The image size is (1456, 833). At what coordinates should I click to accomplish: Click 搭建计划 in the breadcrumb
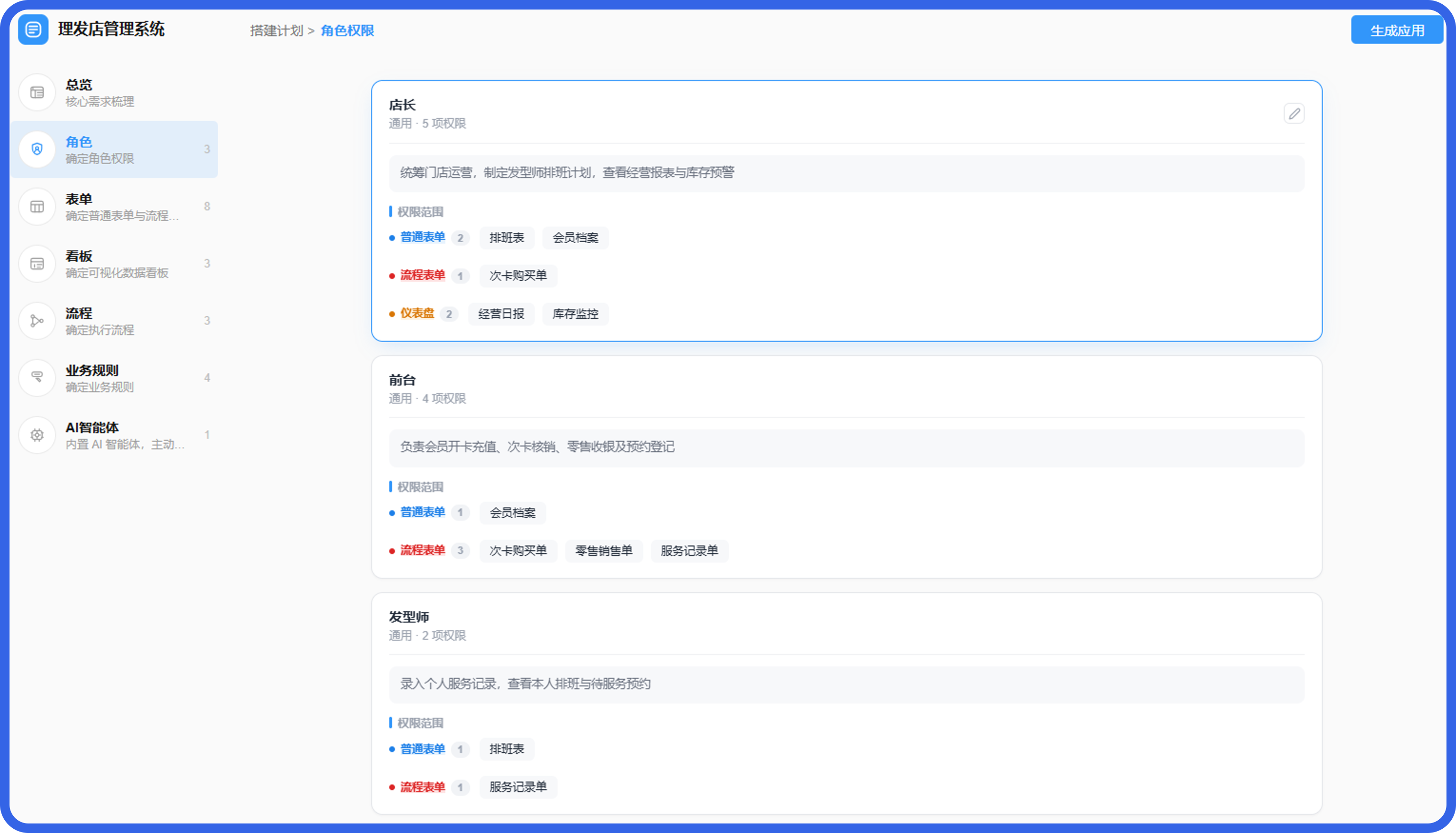[277, 31]
